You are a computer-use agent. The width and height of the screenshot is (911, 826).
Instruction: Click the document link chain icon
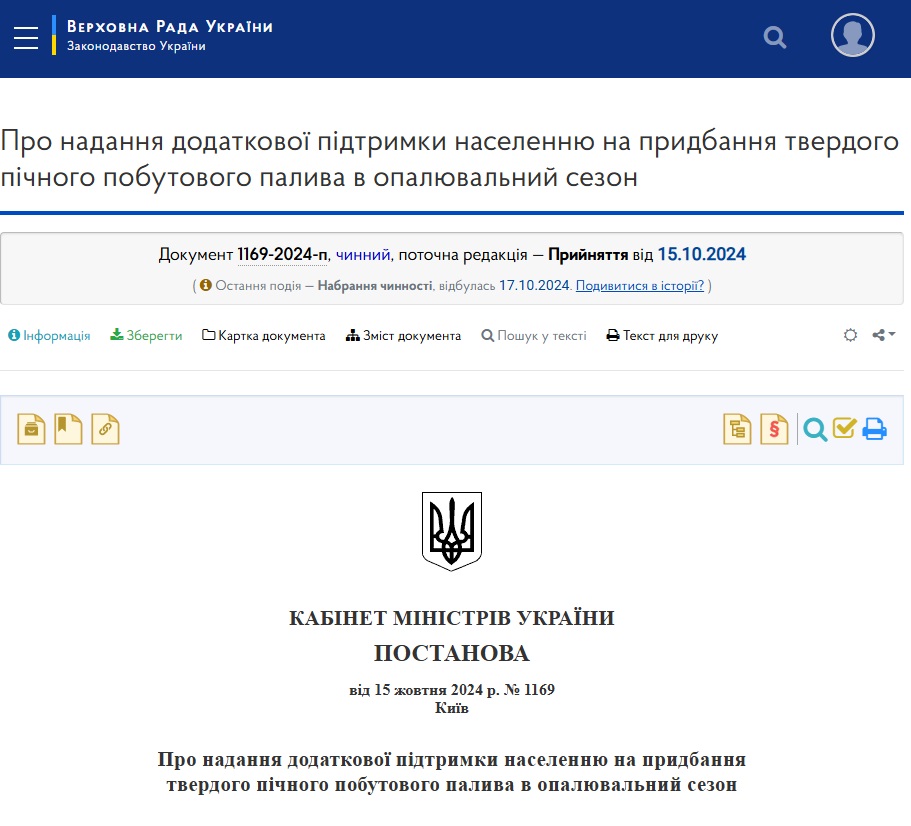tap(105, 429)
